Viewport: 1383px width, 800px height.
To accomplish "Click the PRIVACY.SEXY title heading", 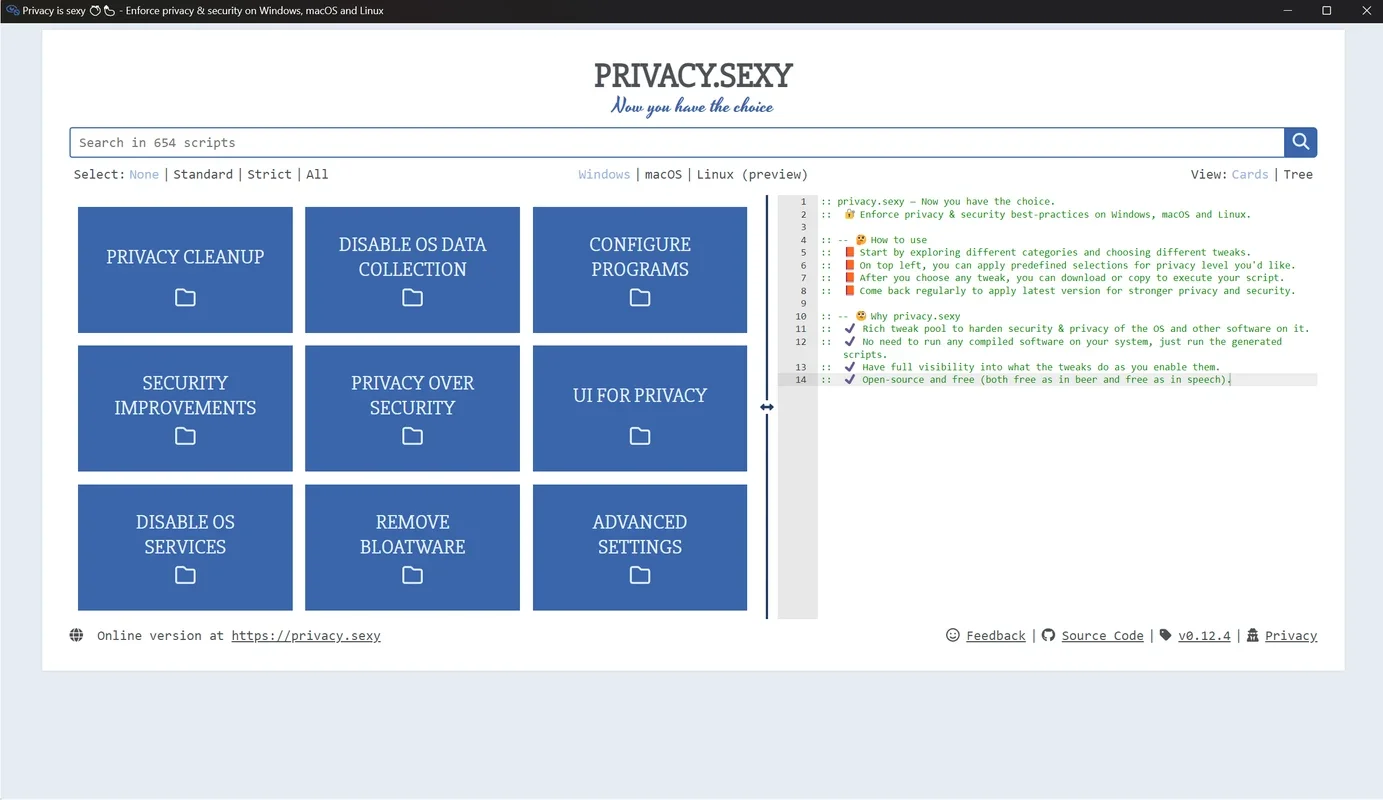I will tap(693, 76).
